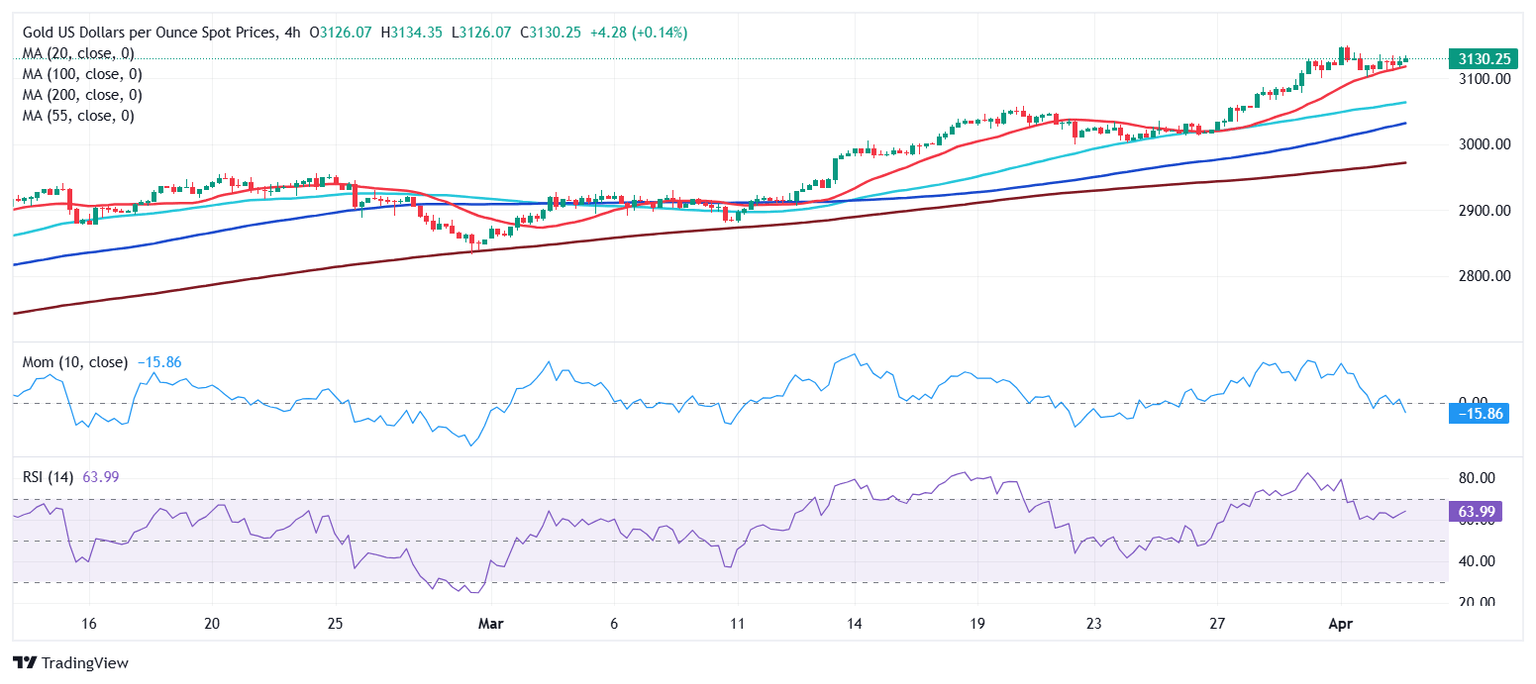Toggle the MA (200, close, 0) legend
Viewport: 1536px width, 684px height.
click(x=82, y=95)
